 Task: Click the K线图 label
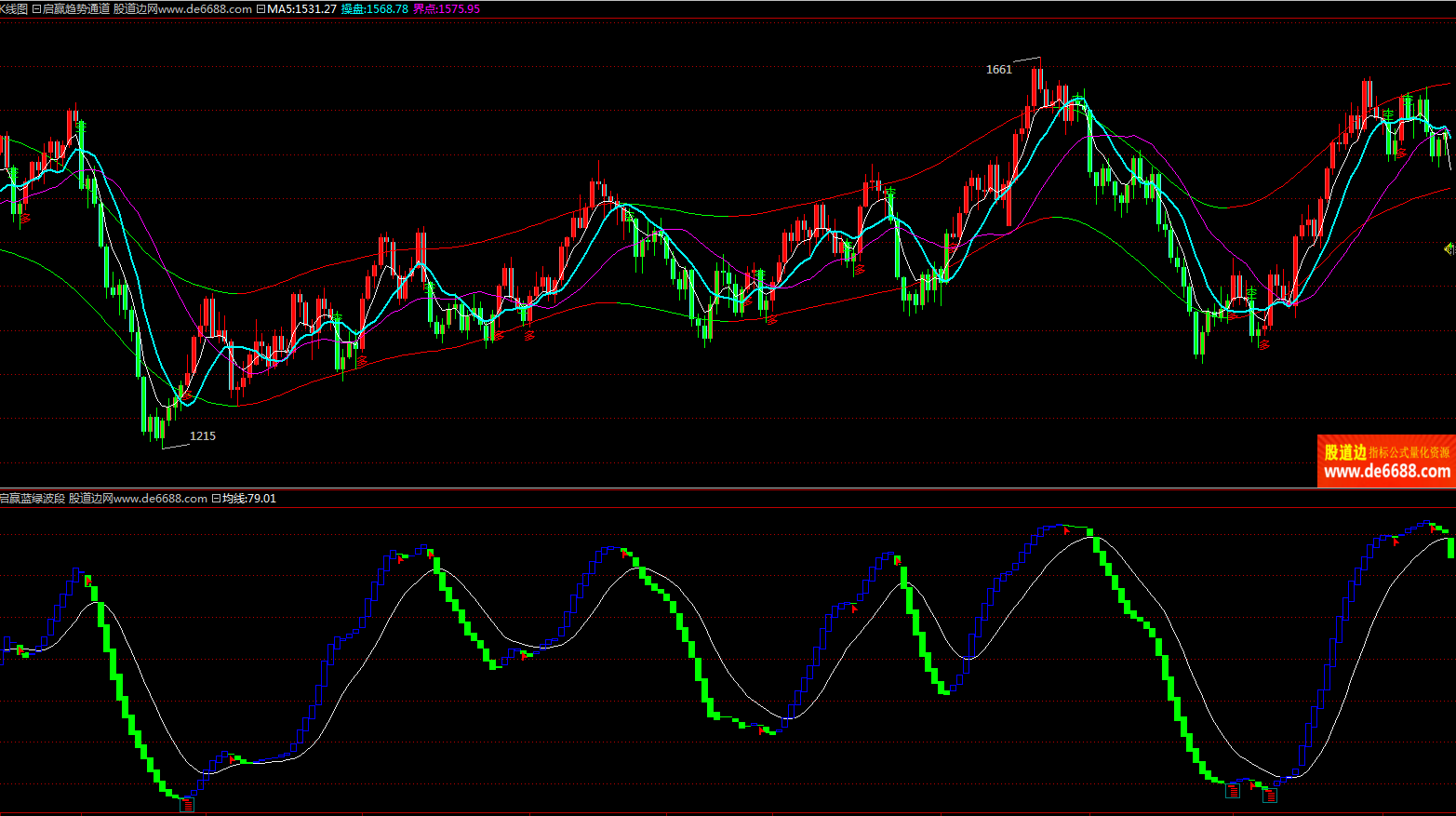point(14,9)
